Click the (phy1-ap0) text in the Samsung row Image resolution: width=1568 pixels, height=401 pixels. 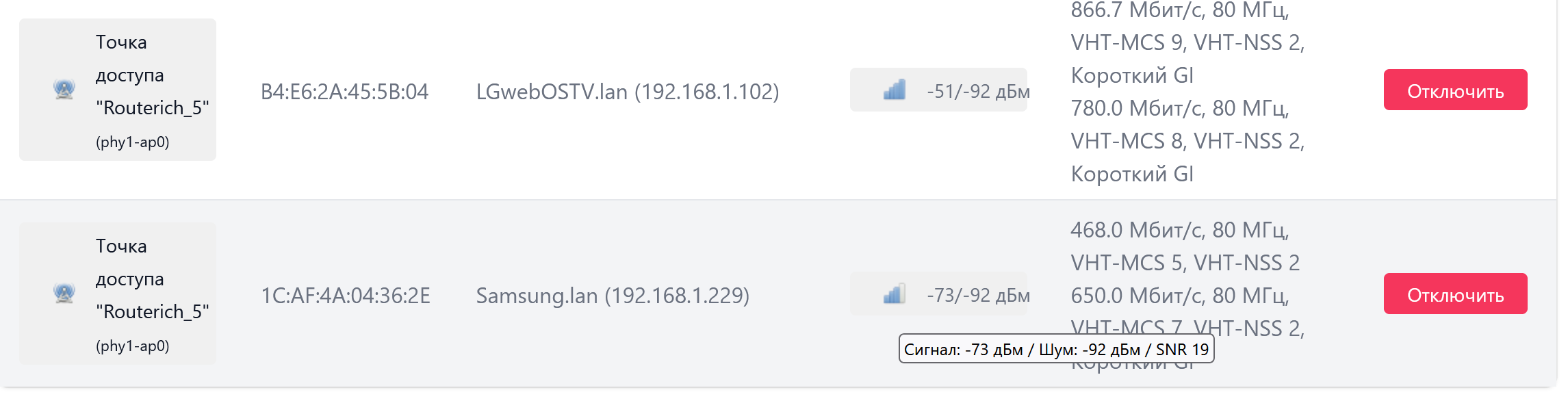[133, 346]
